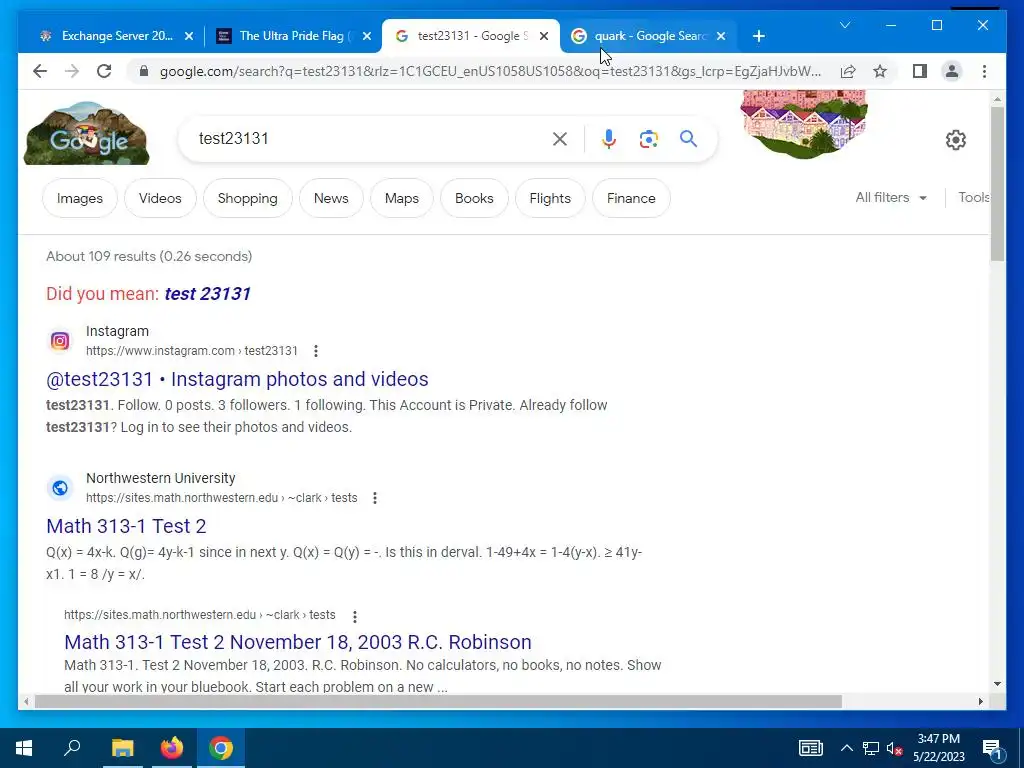
Task: Filter results by Finance
Action: pyautogui.click(x=631, y=198)
